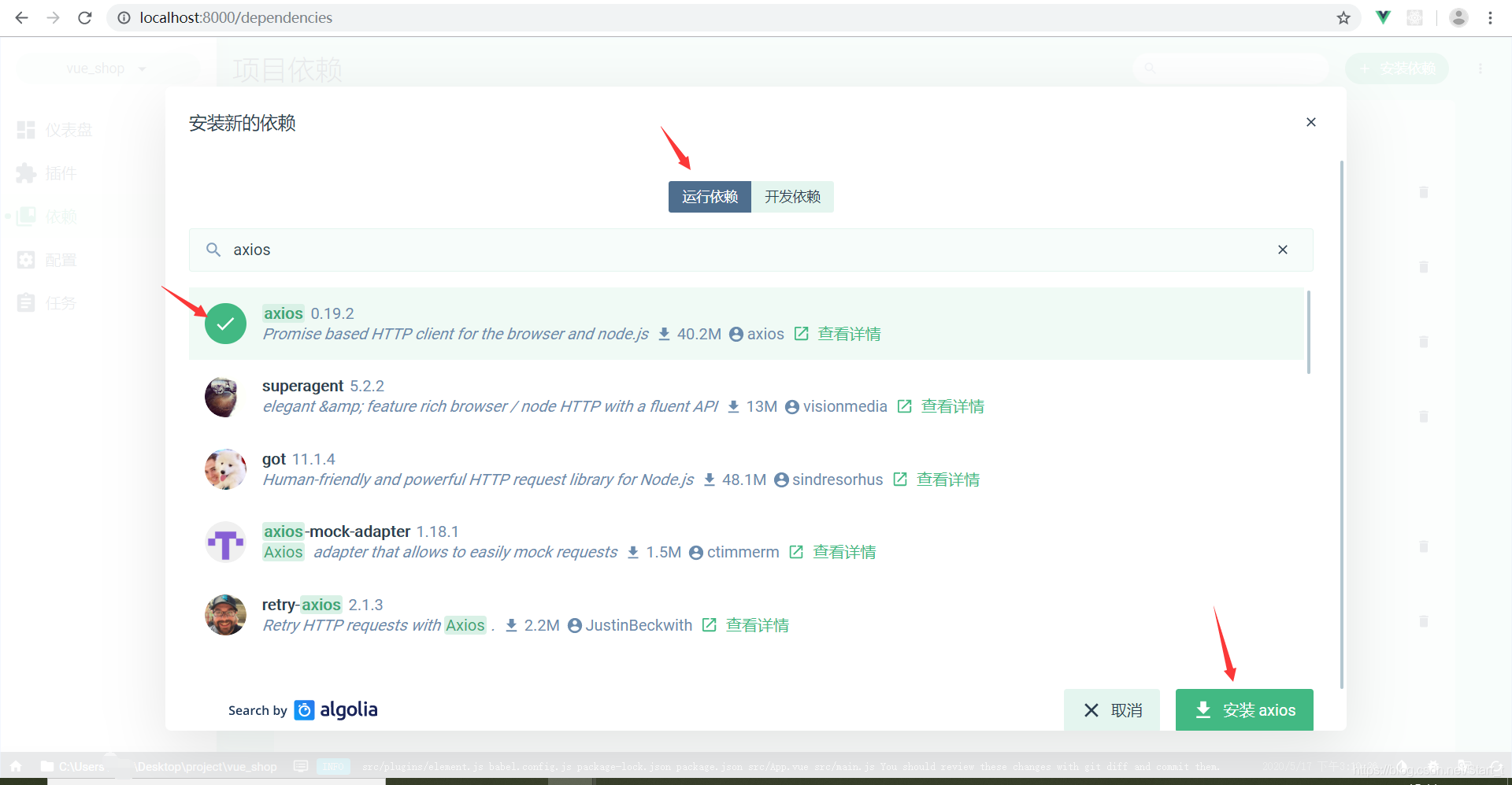This screenshot has width=1512, height=785.
Task: Click the 安装 axios install button
Action: click(x=1244, y=710)
